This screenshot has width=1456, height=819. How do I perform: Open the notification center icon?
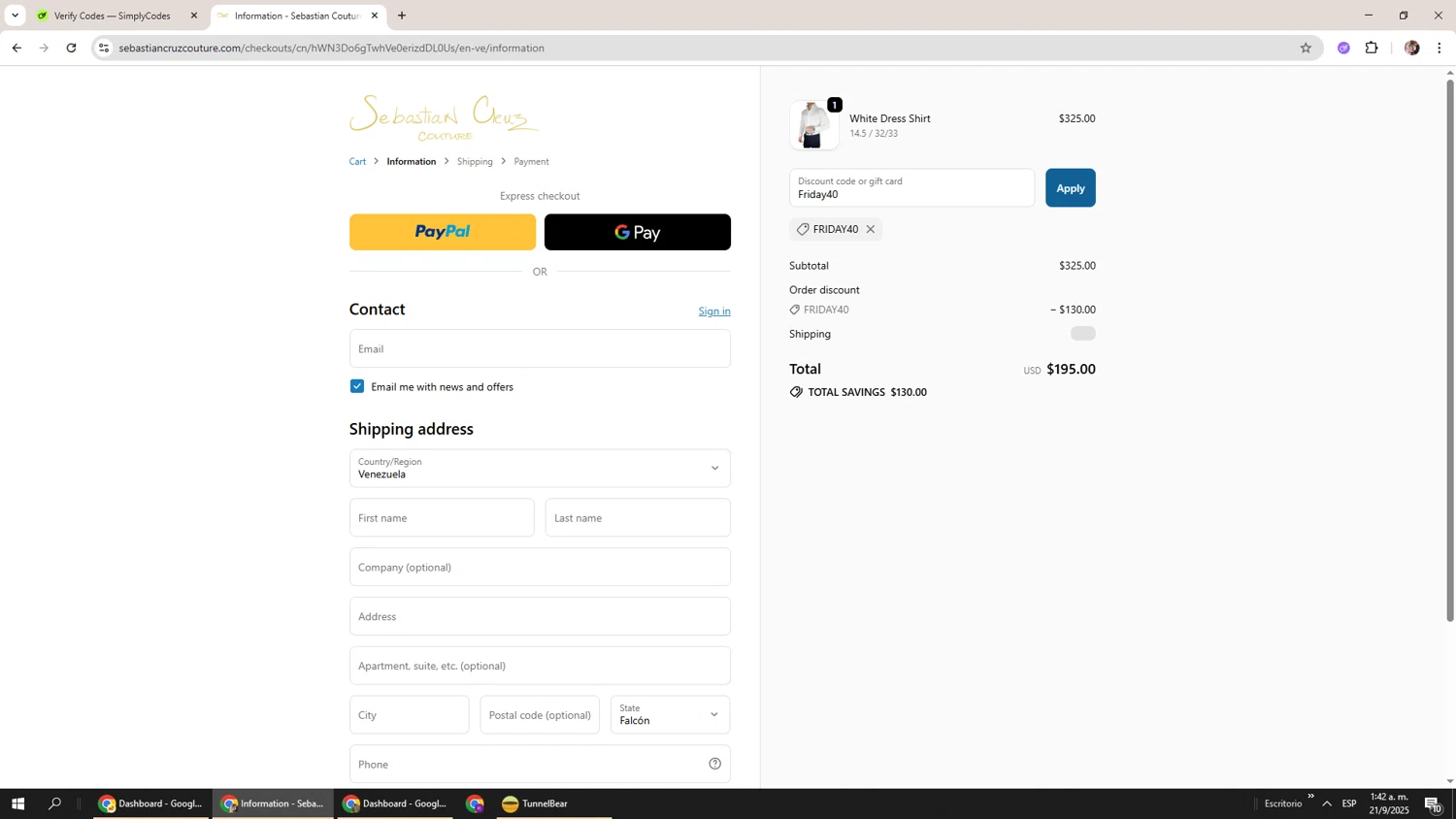click(x=1433, y=803)
